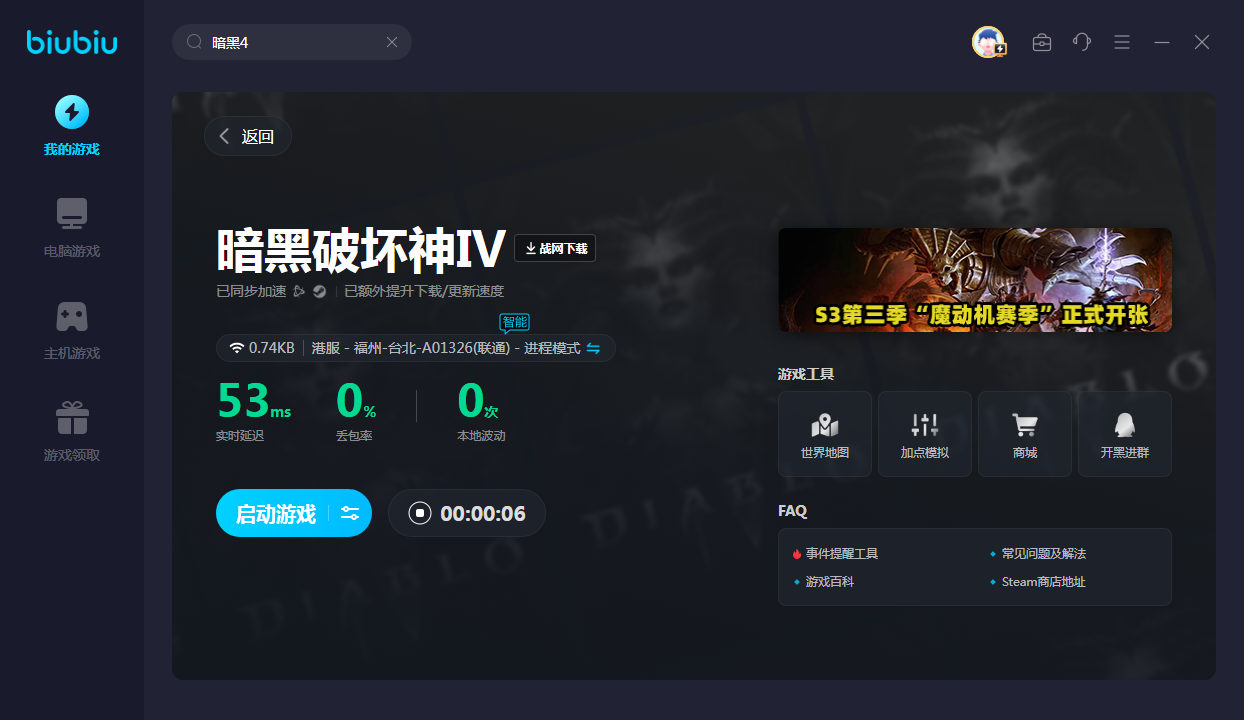Open launch settings beside 启动游戏
Screen dimensions: 1244x720
click(x=350, y=514)
